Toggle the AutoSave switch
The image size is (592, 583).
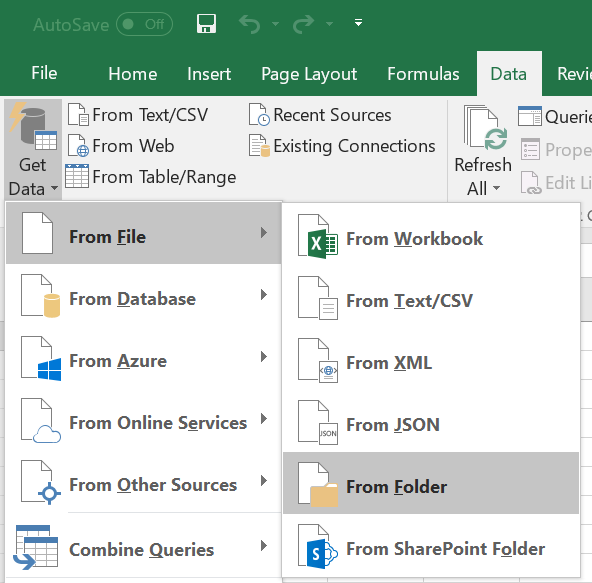pyautogui.click(x=145, y=24)
